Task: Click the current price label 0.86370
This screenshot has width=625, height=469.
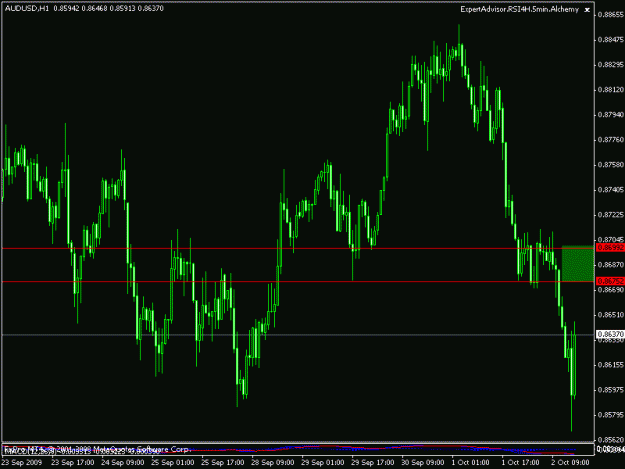Action: point(610,334)
